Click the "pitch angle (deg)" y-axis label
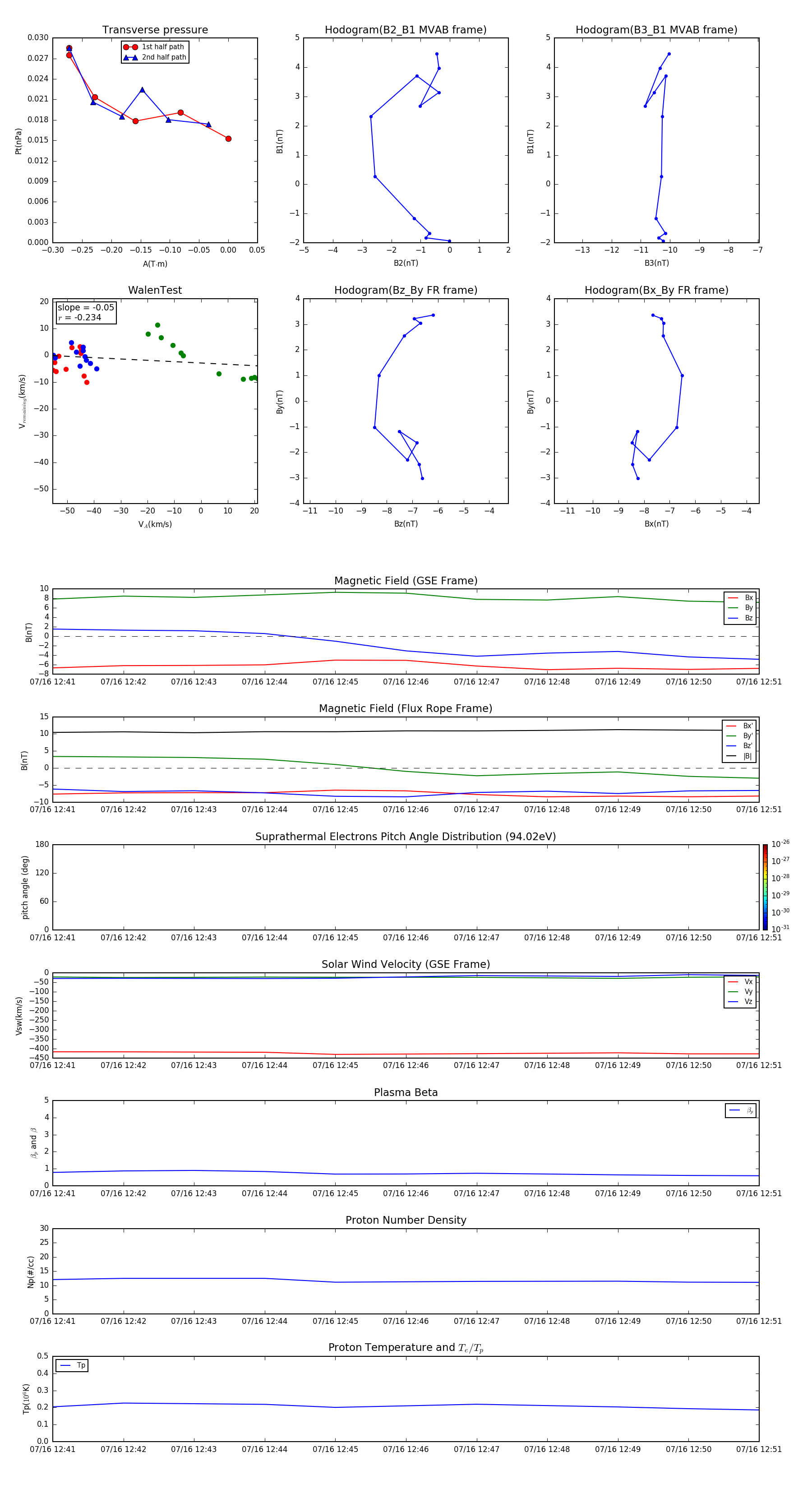812x1489 pixels. [x=25, y=887]
